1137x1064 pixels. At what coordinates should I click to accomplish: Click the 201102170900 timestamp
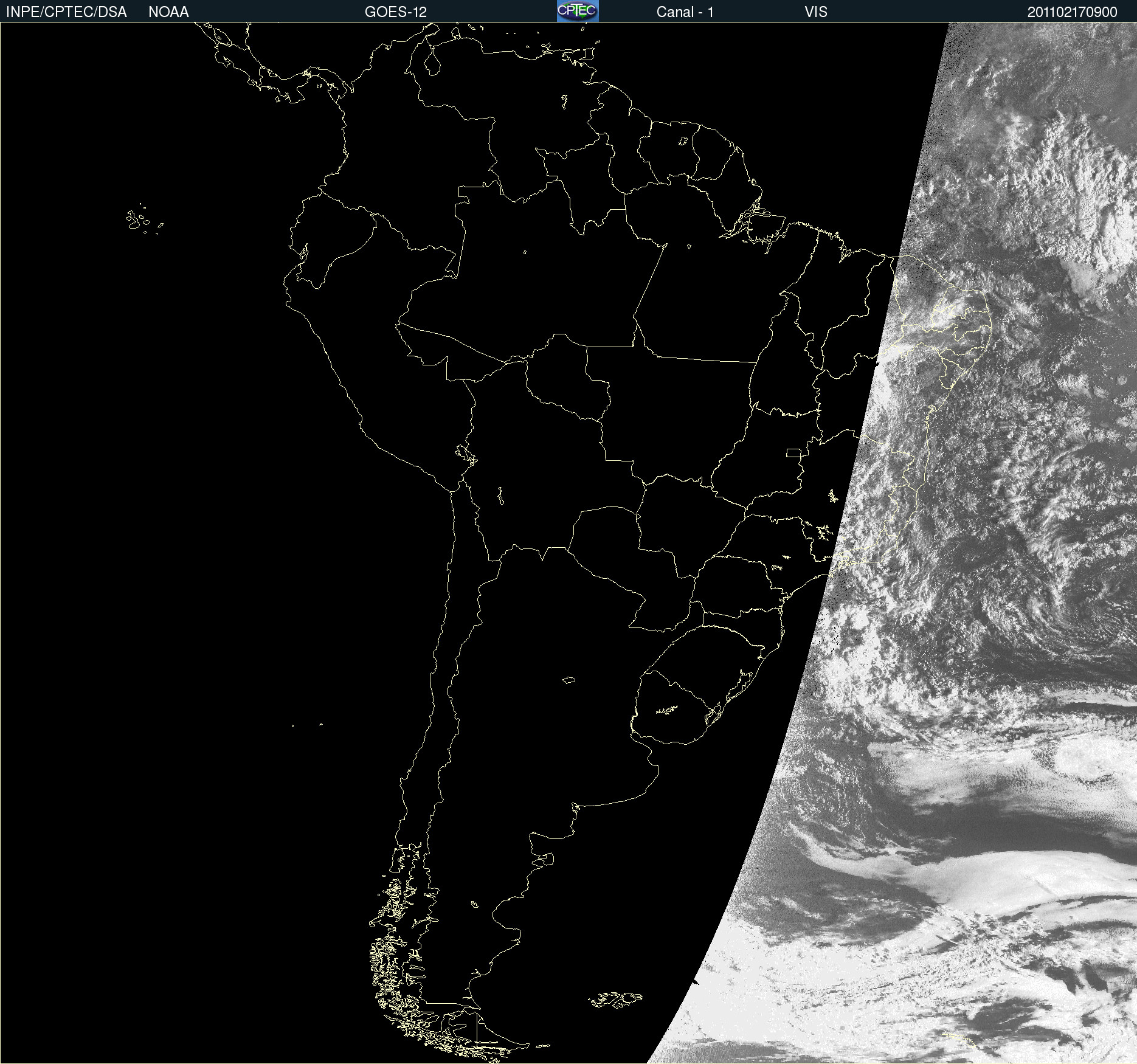tap(1073, 12)
